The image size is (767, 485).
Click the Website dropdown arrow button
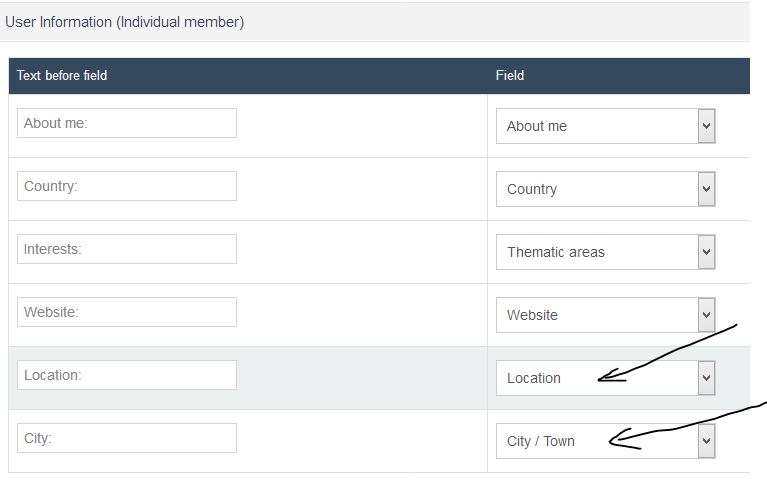pyautogui.click(x=706, y=315)
